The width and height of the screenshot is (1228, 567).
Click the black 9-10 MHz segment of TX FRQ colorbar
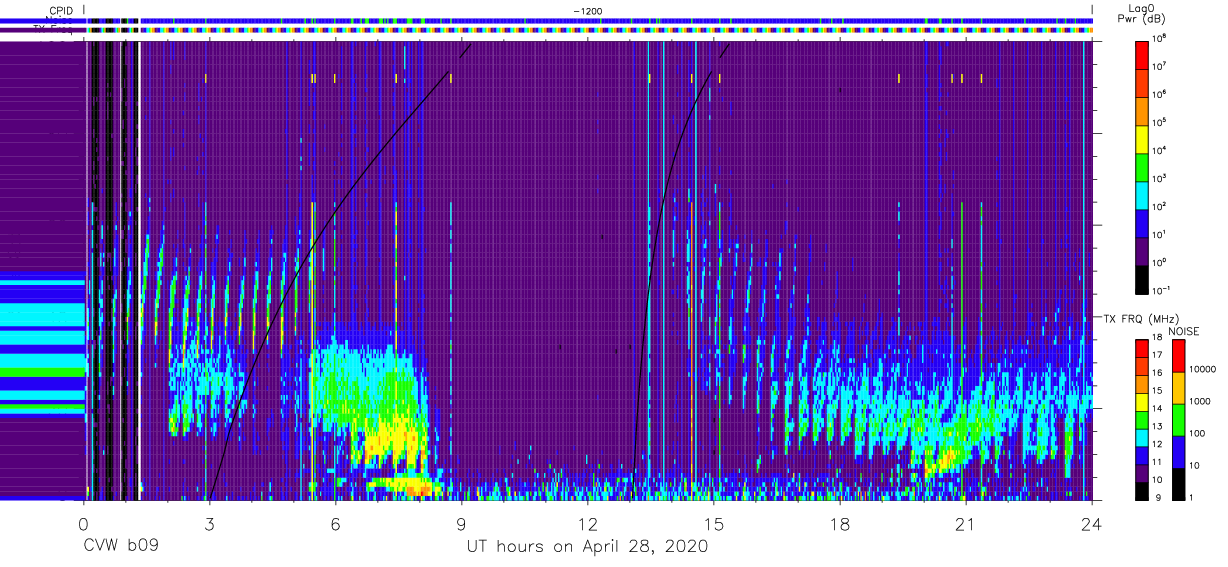(1143, 491)
